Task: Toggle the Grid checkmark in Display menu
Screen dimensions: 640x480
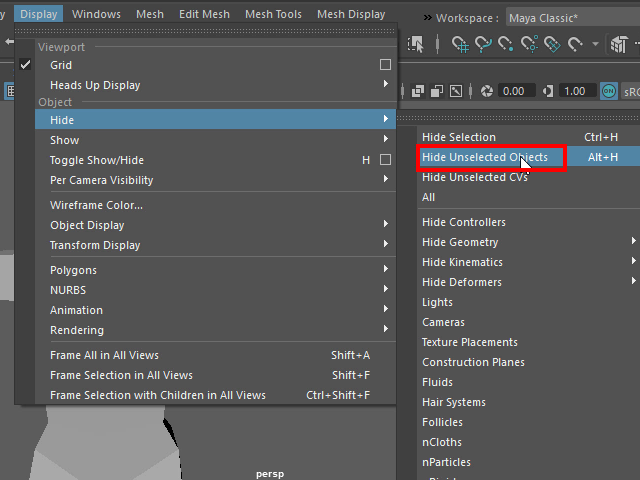Action: pyautogui.click(x=26, y=65)
